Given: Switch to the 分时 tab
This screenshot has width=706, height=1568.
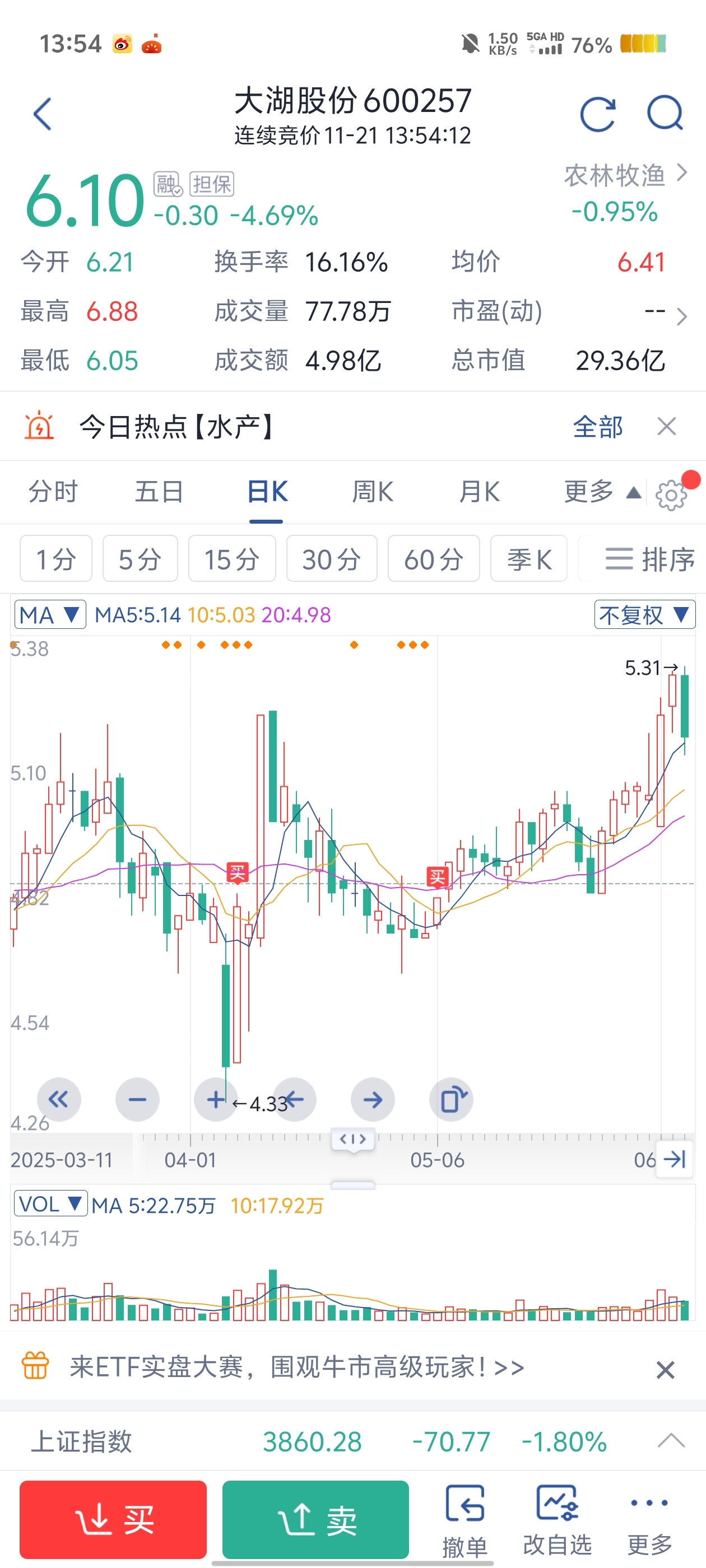Looking at the screenshot, I should click(x=54, y=492).
